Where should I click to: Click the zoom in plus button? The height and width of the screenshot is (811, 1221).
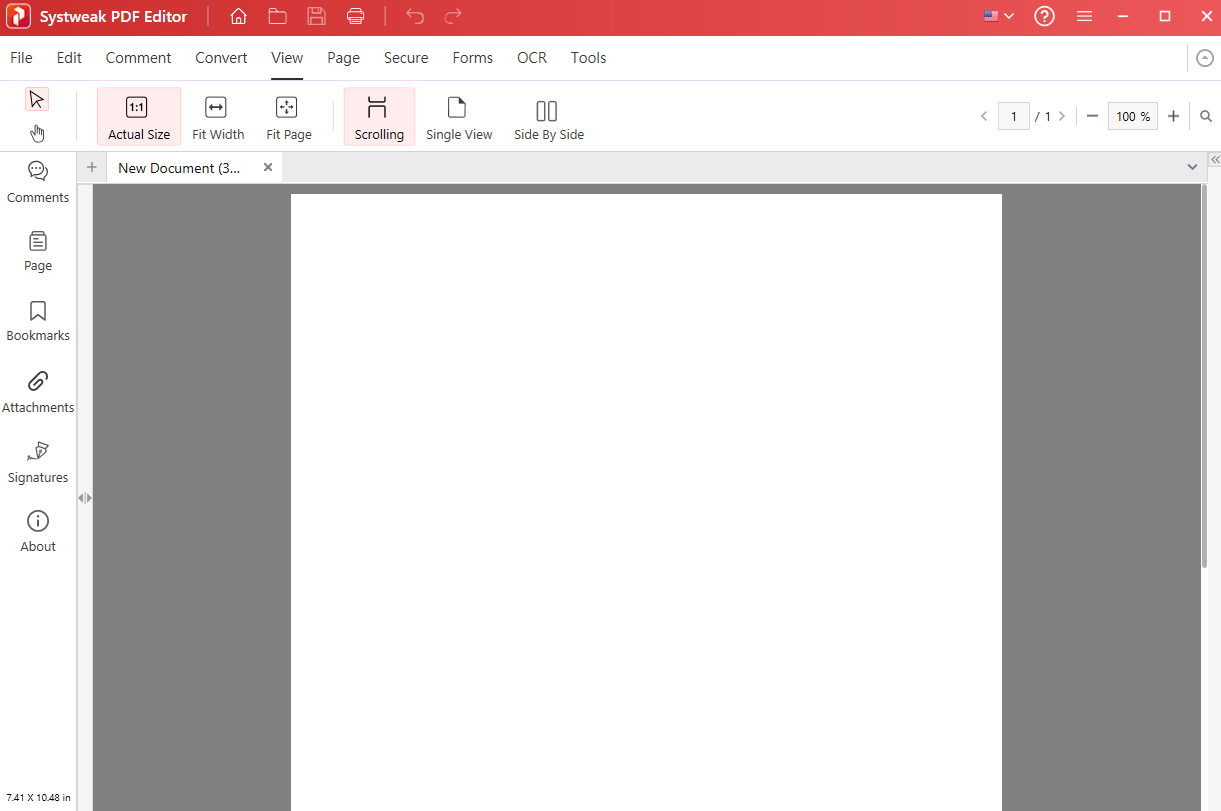point(1173,116)
